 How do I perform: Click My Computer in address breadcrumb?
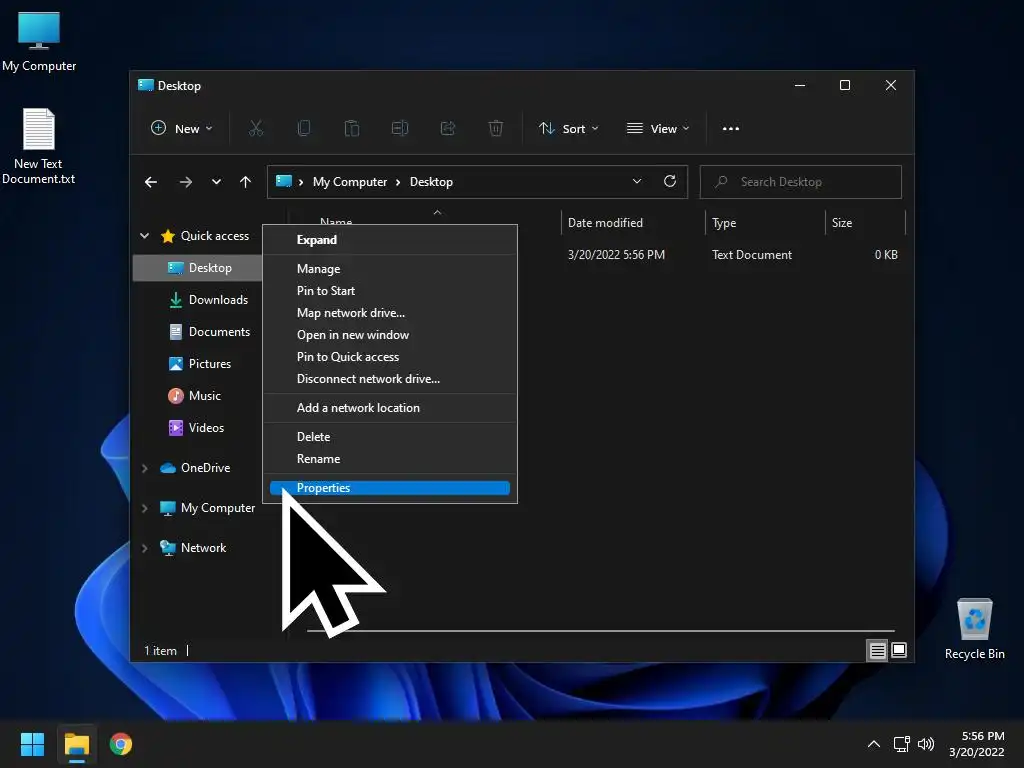click(x=350, y=182)
